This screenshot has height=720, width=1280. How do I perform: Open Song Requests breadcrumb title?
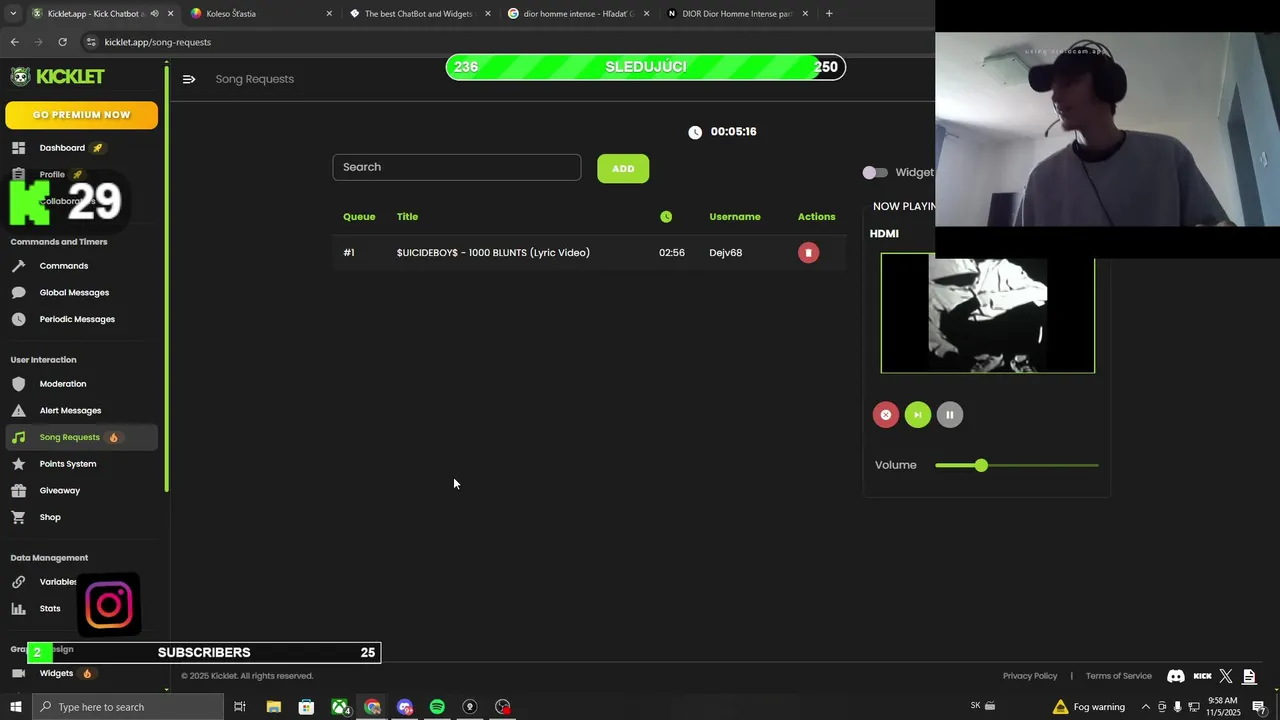255,79
